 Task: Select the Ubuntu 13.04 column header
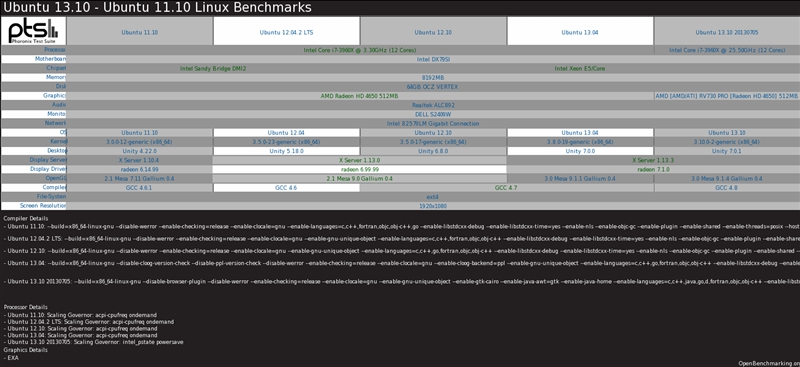tap(580, 32)
